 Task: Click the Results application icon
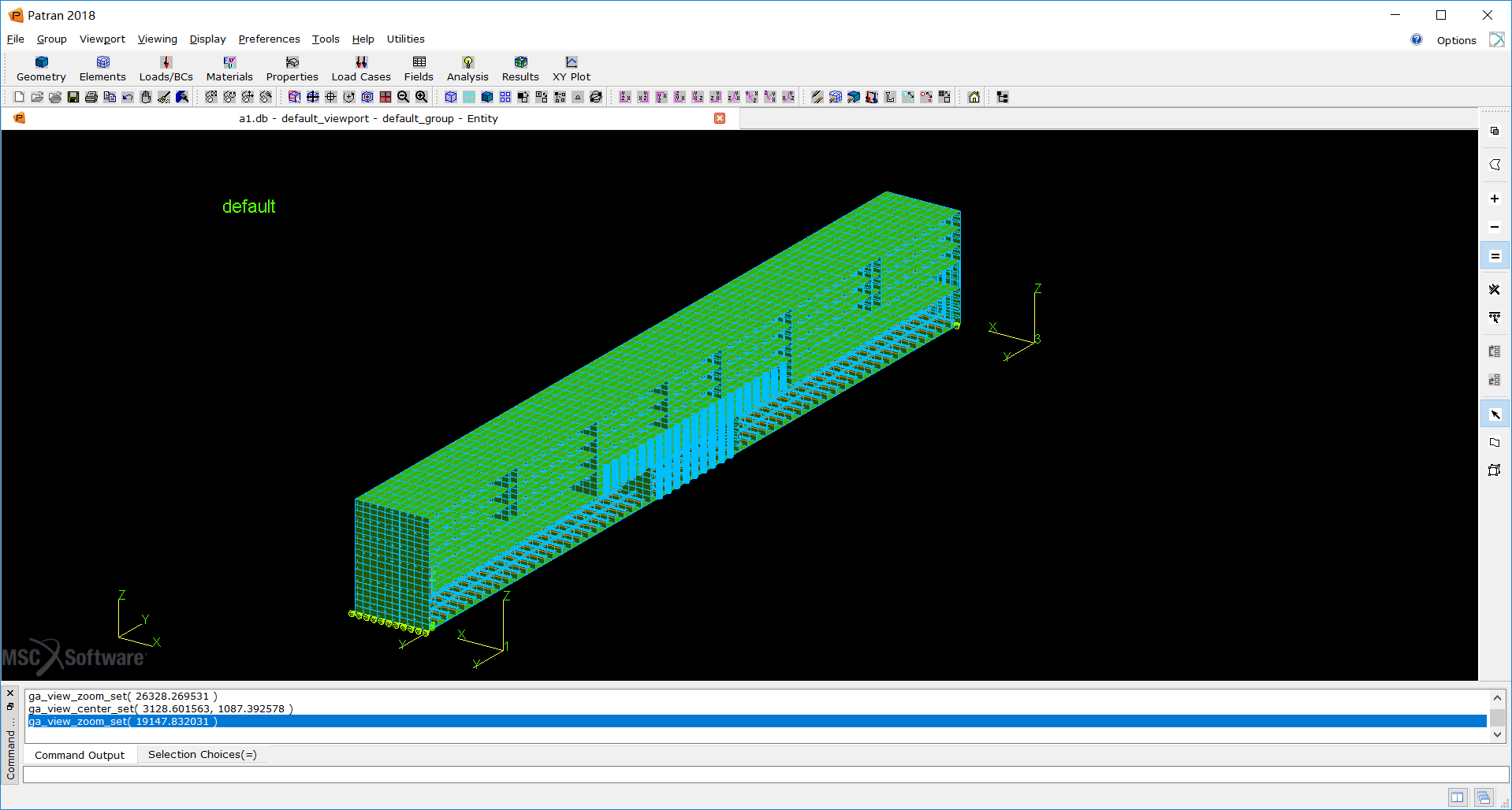click(520, 69)
